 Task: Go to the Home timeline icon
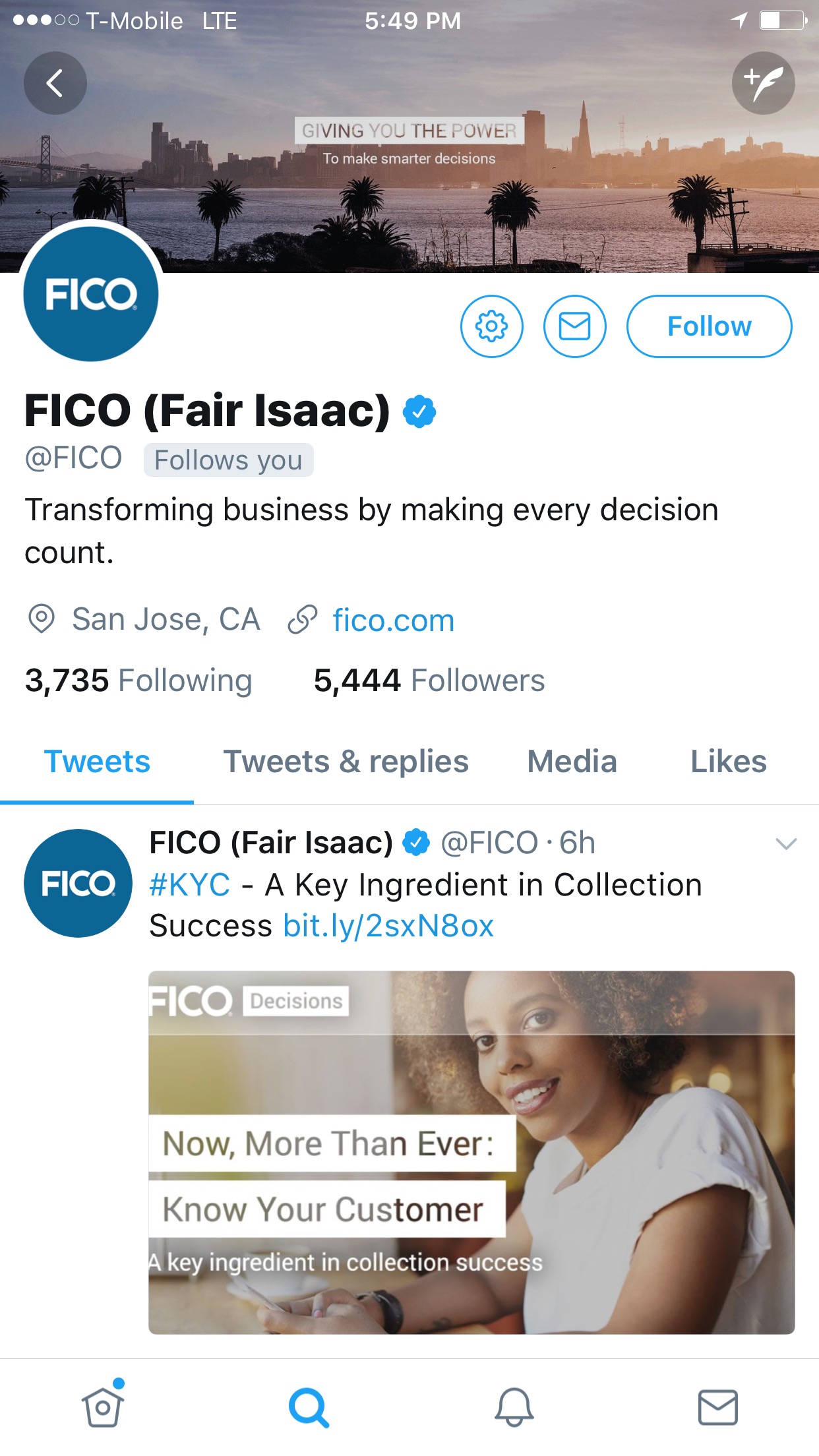(103, 1407)
